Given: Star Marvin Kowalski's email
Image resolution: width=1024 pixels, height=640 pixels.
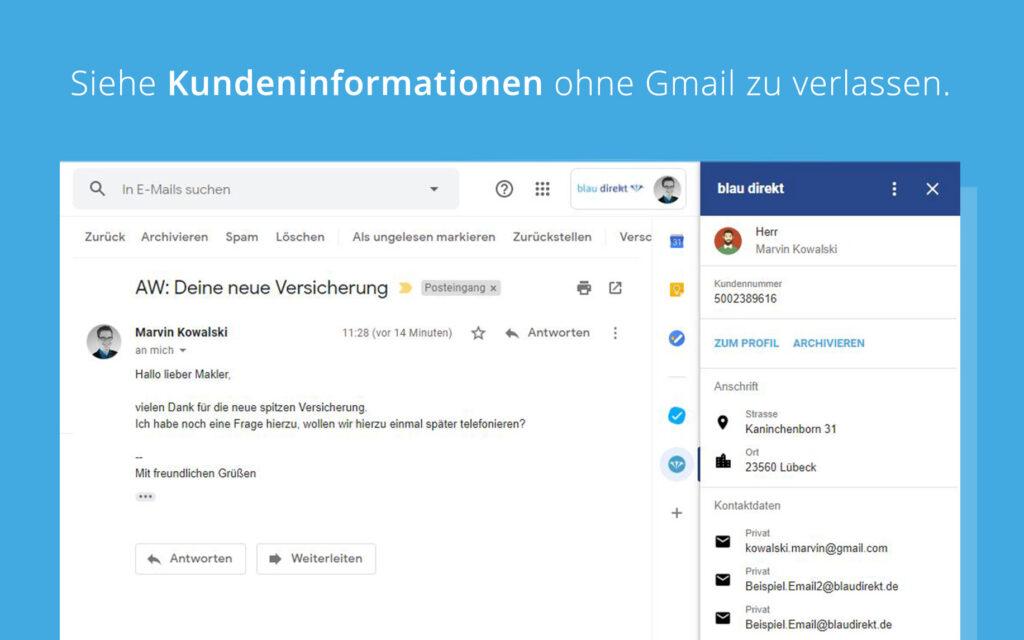Looking at the screenshot, I should click(x=478, y=332).
